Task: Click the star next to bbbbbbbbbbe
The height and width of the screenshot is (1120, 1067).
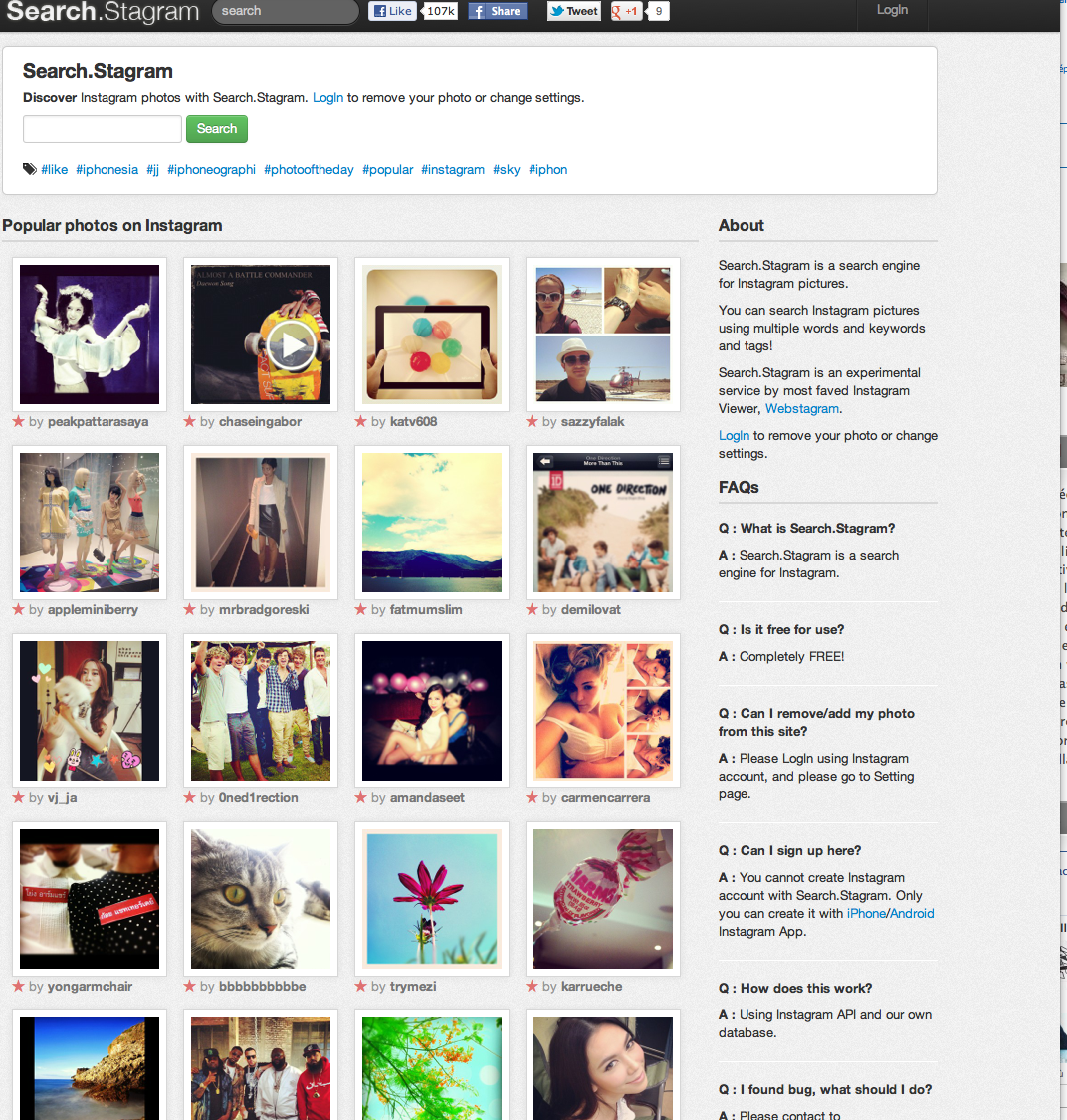Action: click(189, 986)
